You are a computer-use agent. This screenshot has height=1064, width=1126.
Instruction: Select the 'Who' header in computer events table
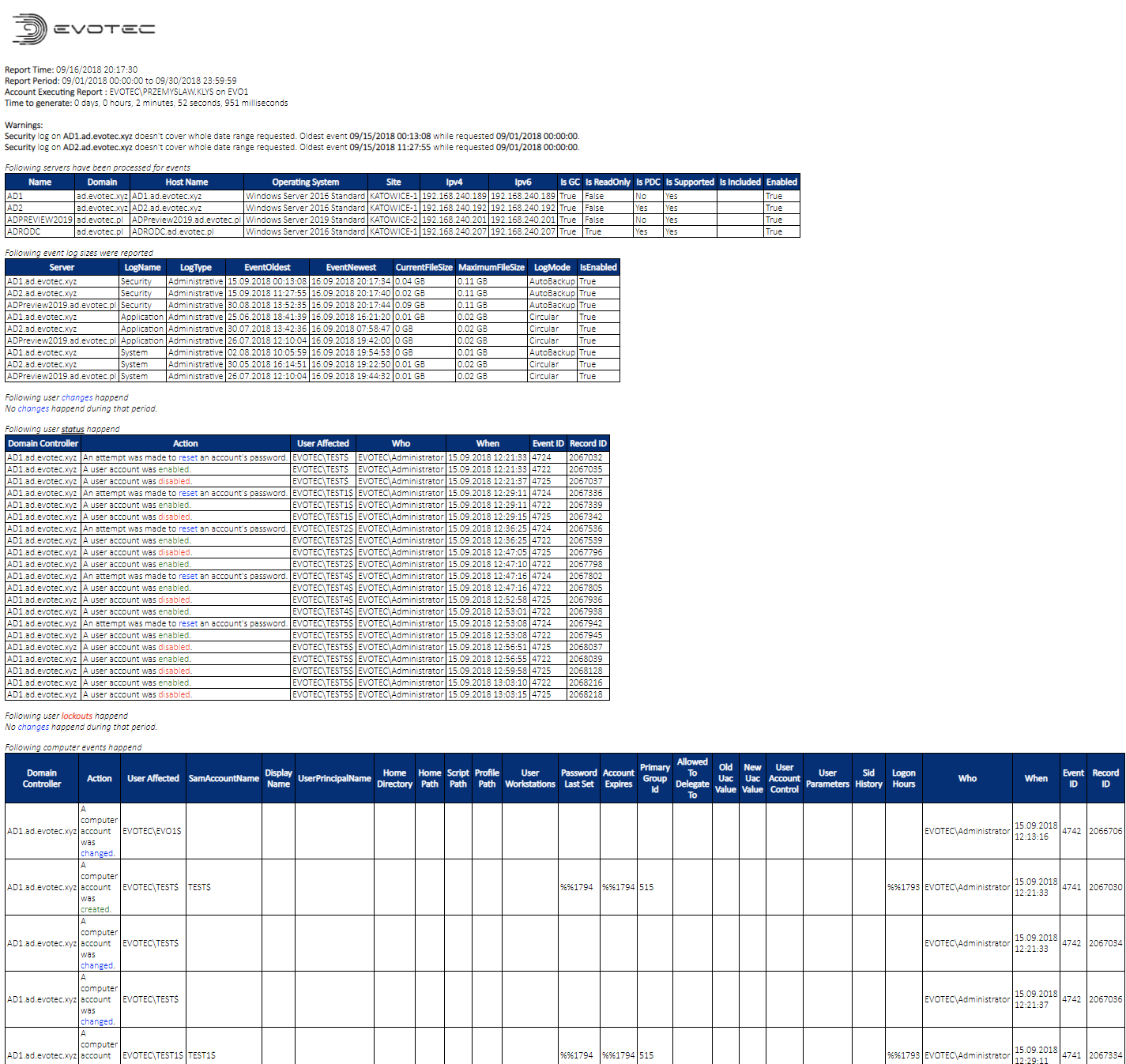[x=967, y=777]
